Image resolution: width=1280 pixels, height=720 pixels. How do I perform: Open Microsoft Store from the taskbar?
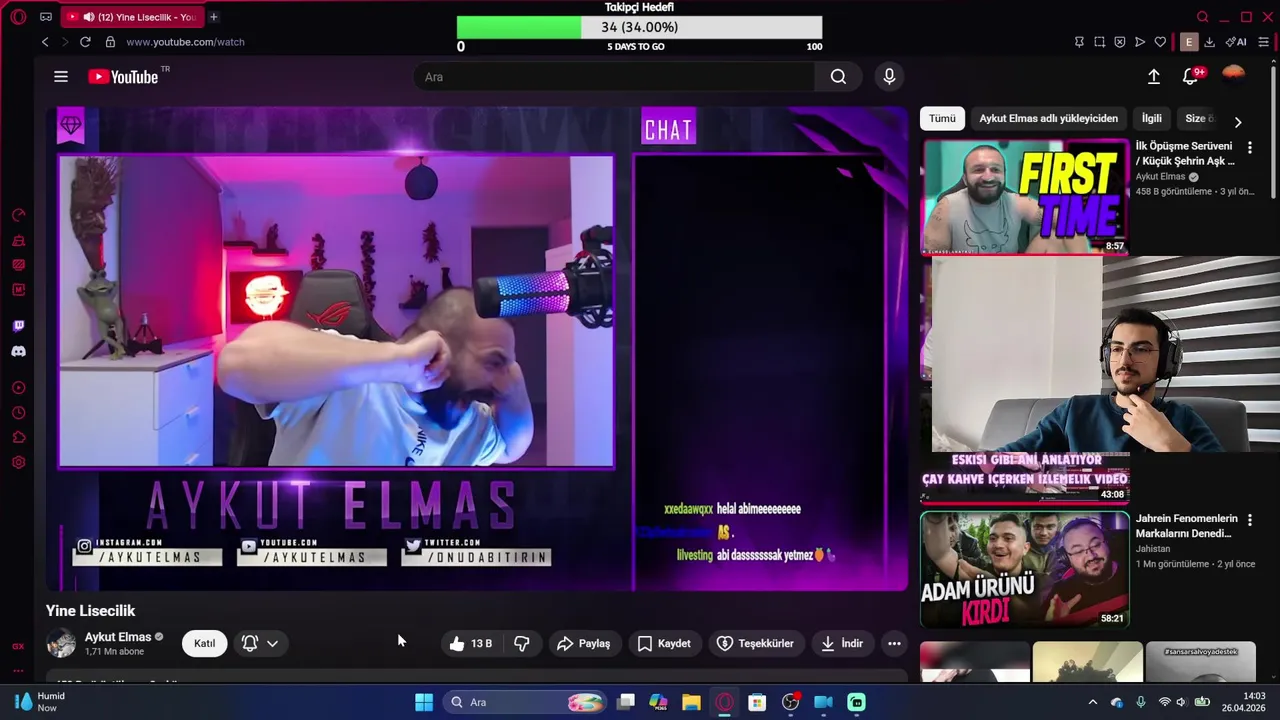point(757,702)
